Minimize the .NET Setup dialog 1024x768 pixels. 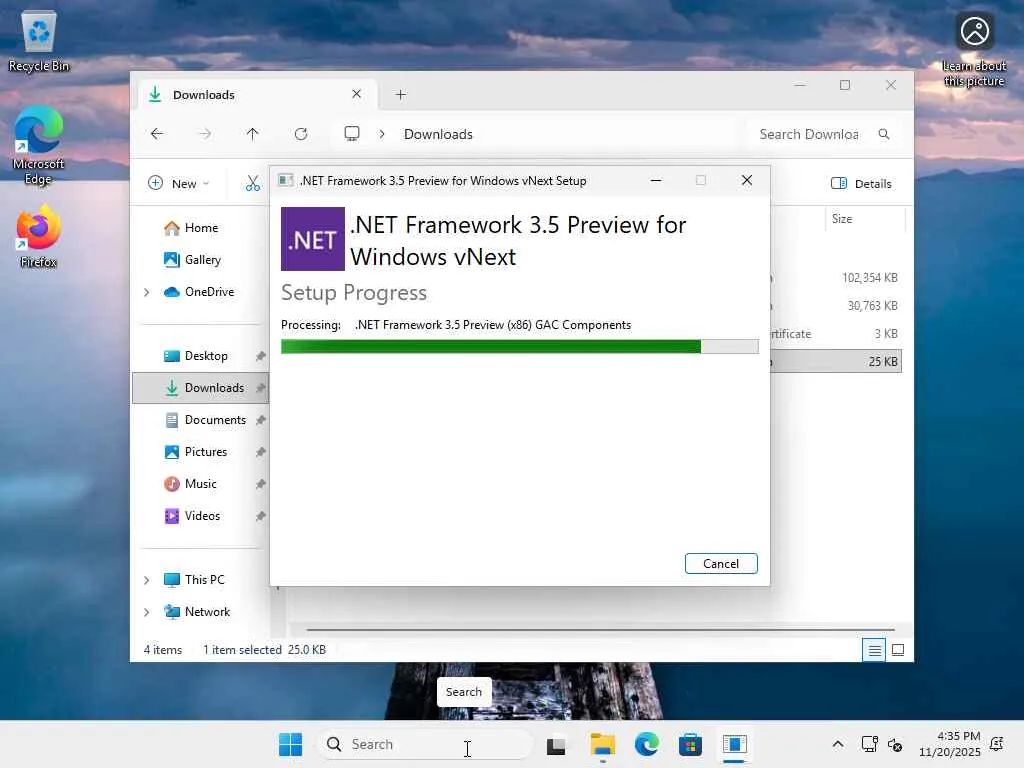(656, 180)
